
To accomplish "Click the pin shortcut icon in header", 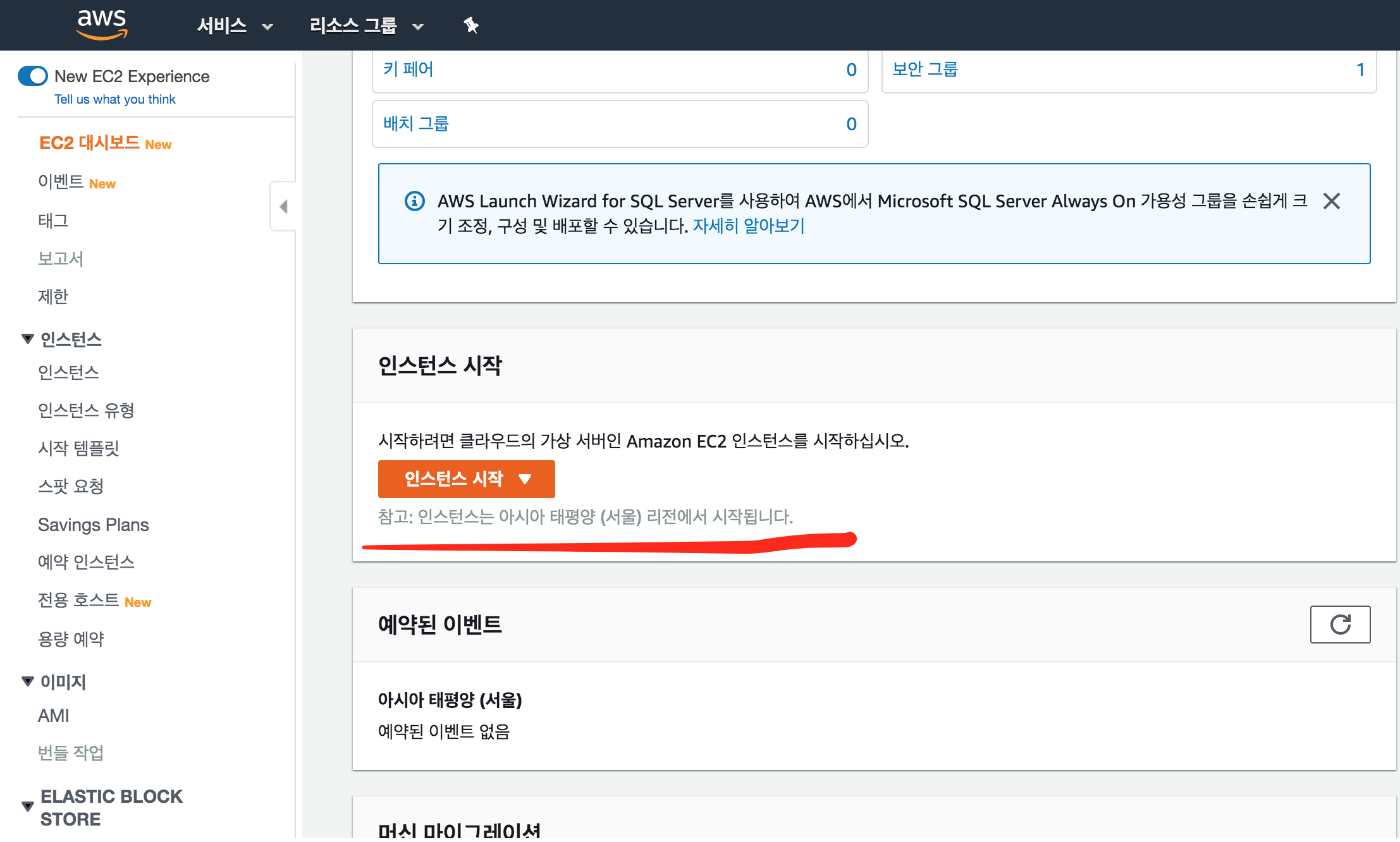I will click(x=471, y=25).
